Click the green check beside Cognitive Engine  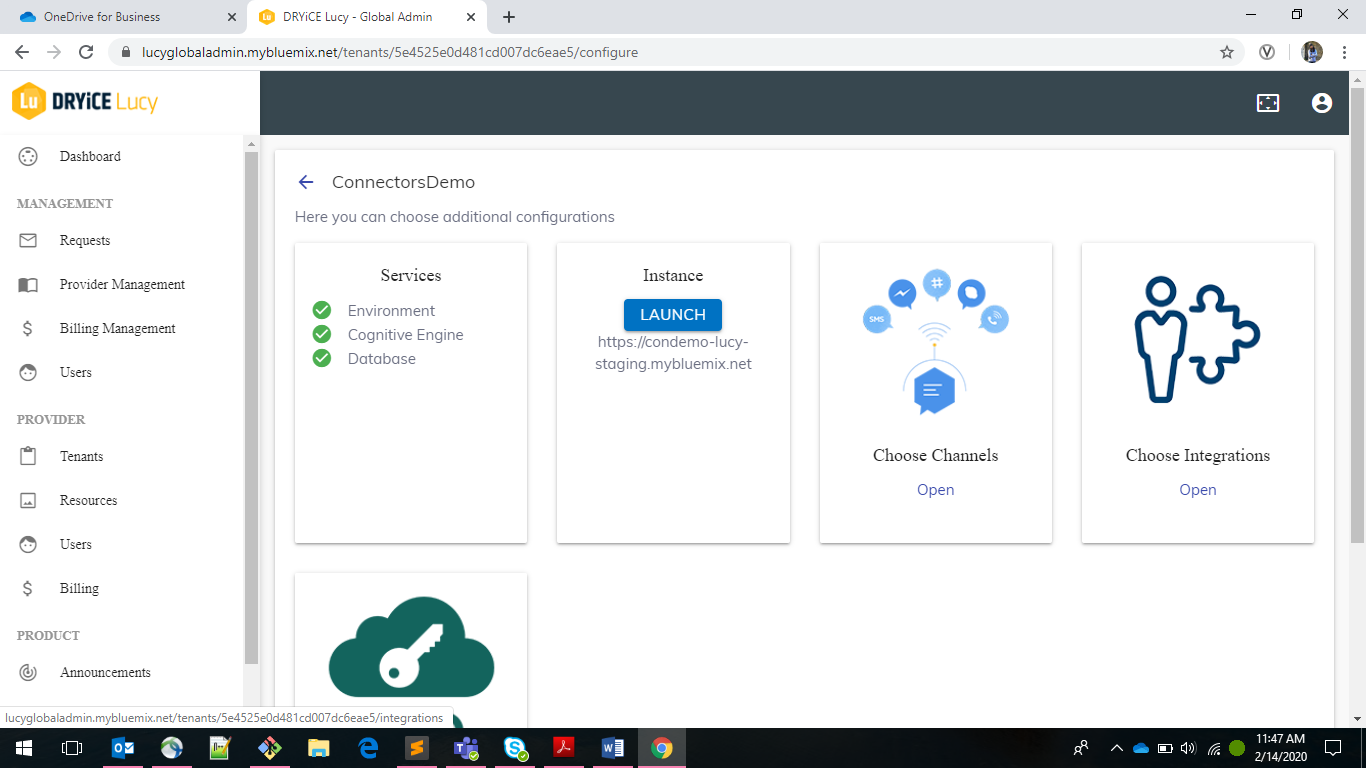coord(322,335)
